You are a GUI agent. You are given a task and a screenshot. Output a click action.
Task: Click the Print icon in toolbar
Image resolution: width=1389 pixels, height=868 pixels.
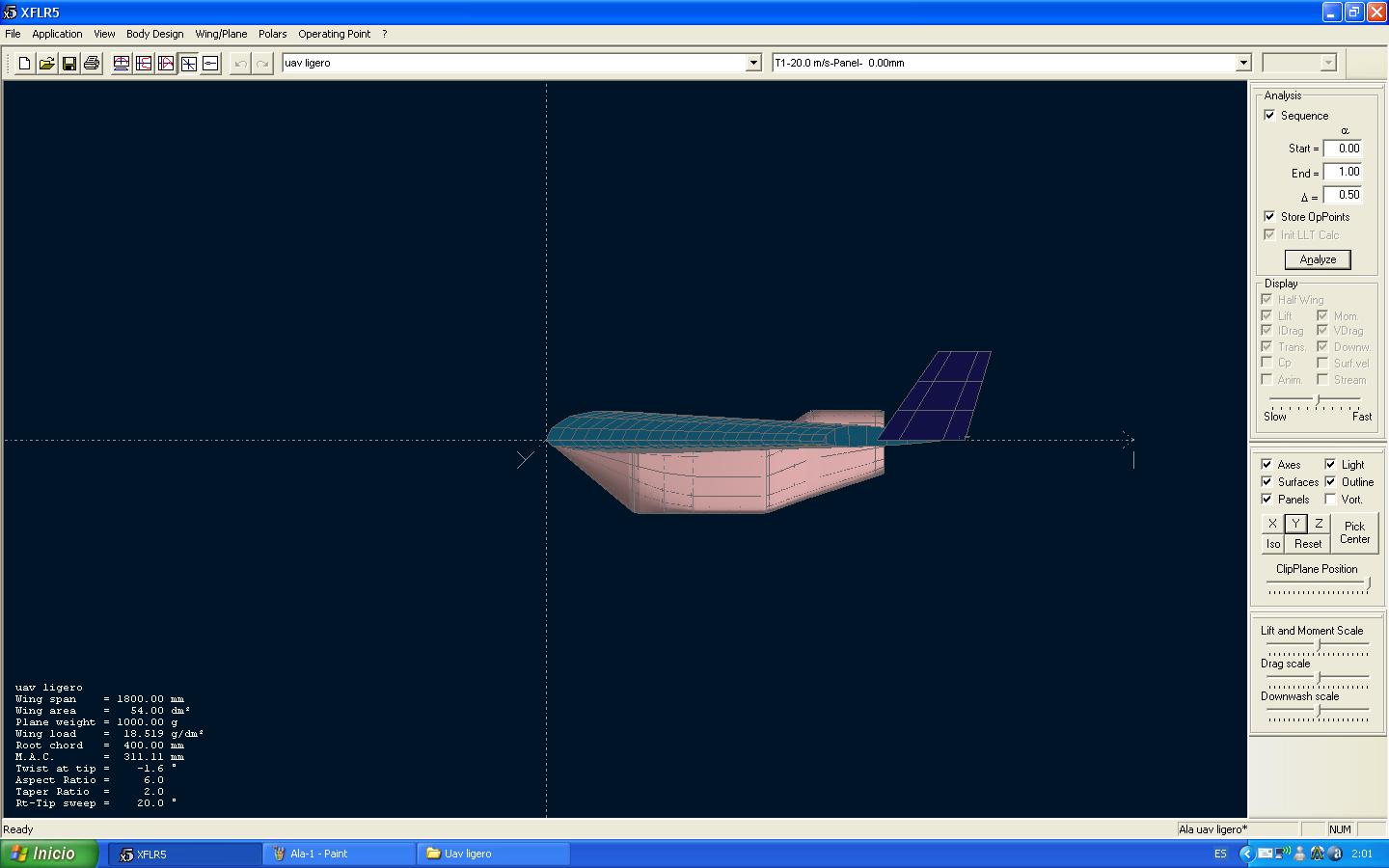click(92, 64)
